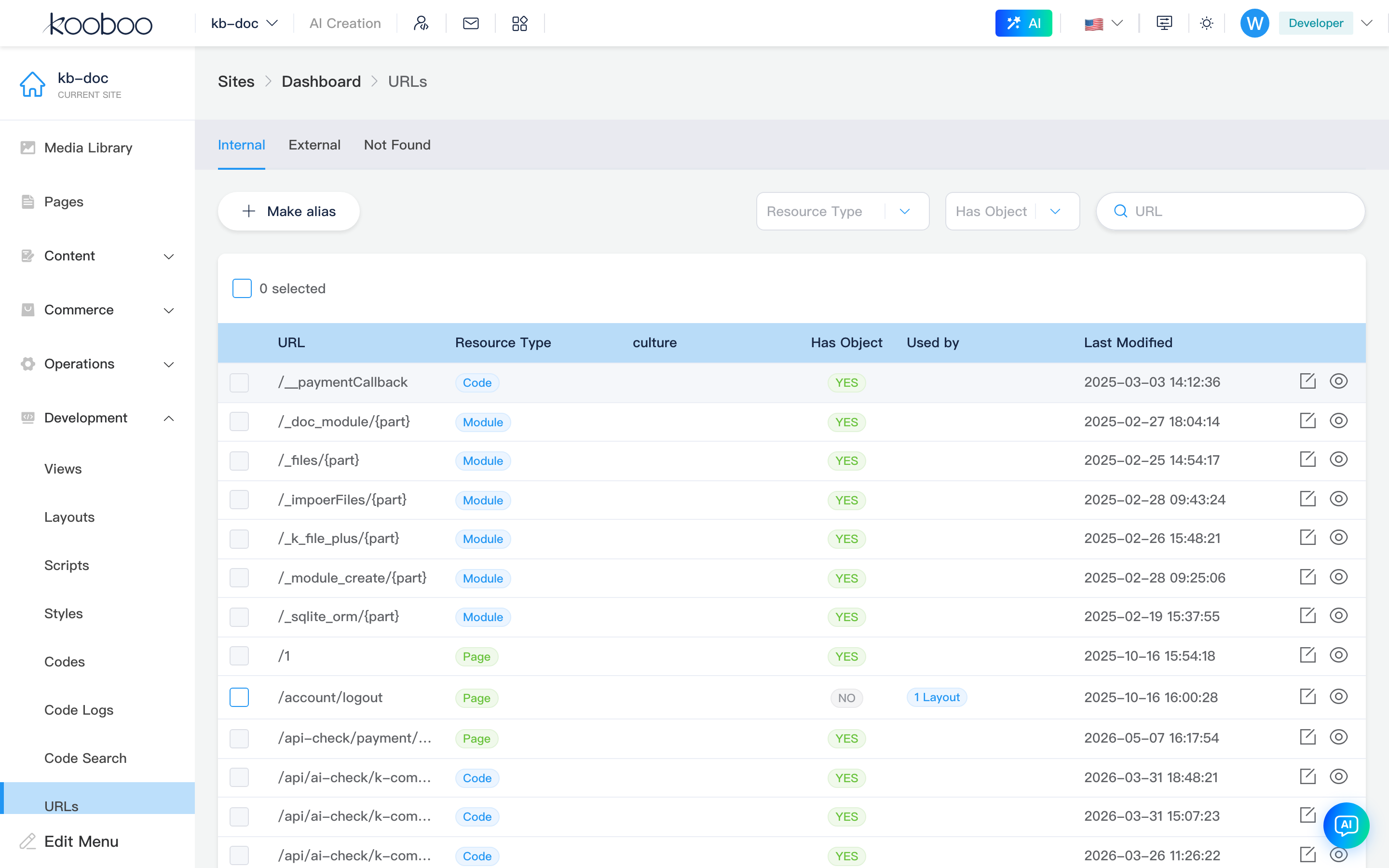Expand the Developer role dropdown arrow

tap(1367, 23)
